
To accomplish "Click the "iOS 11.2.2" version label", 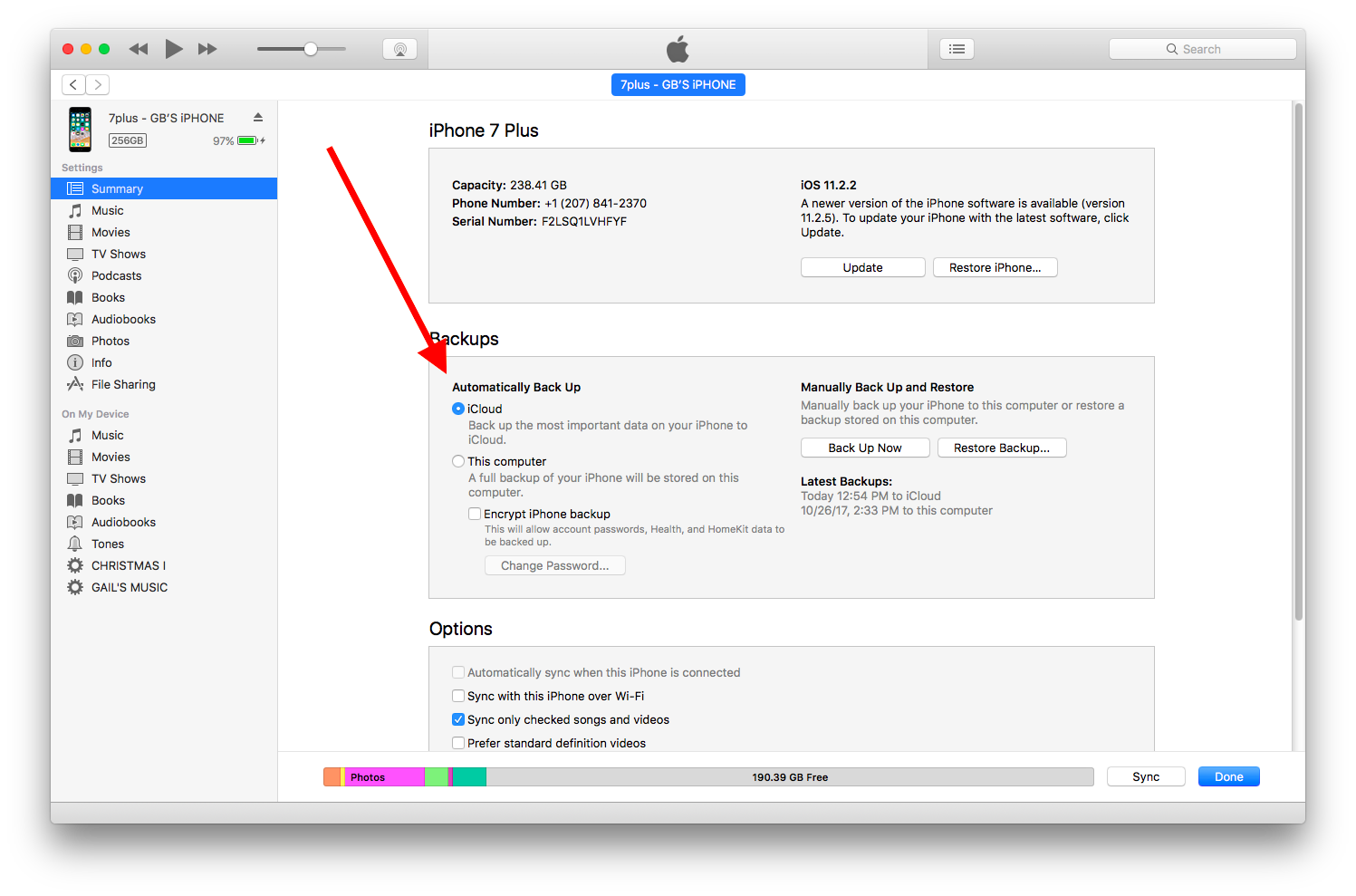I will [828, 185].
